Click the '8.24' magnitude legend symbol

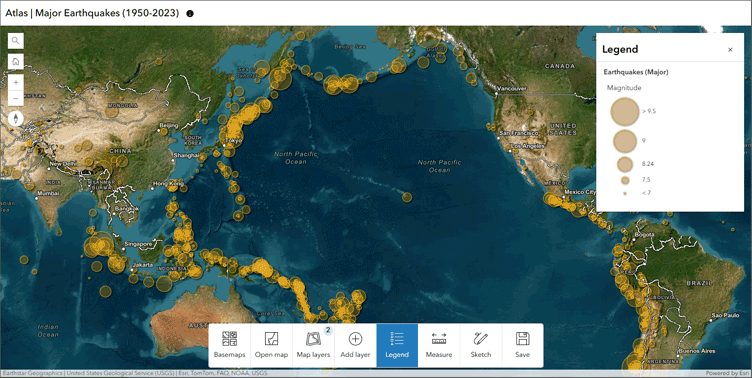(624, 164)
